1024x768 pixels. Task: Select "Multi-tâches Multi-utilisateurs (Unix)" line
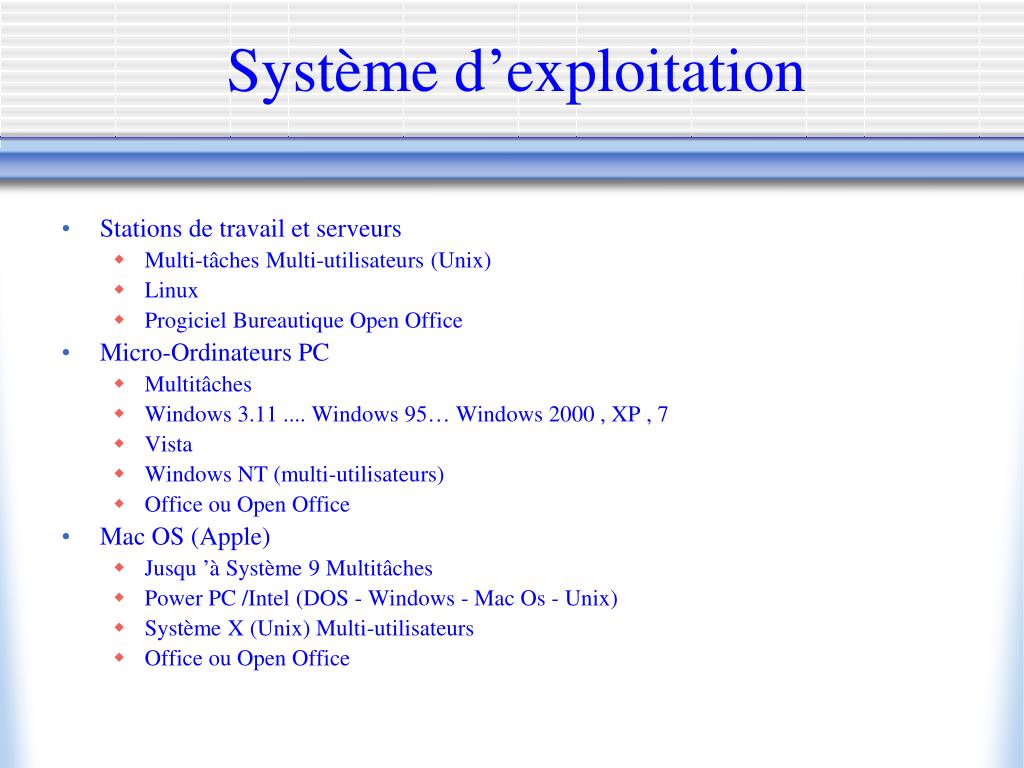(317, 261)
